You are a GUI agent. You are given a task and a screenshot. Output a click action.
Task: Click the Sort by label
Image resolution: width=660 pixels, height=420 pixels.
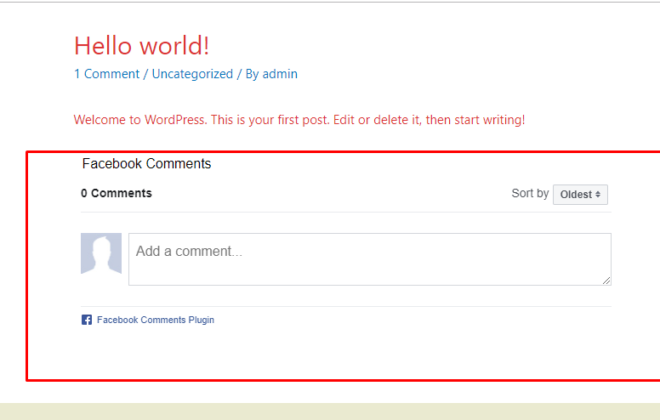click(x=530, y=193)
